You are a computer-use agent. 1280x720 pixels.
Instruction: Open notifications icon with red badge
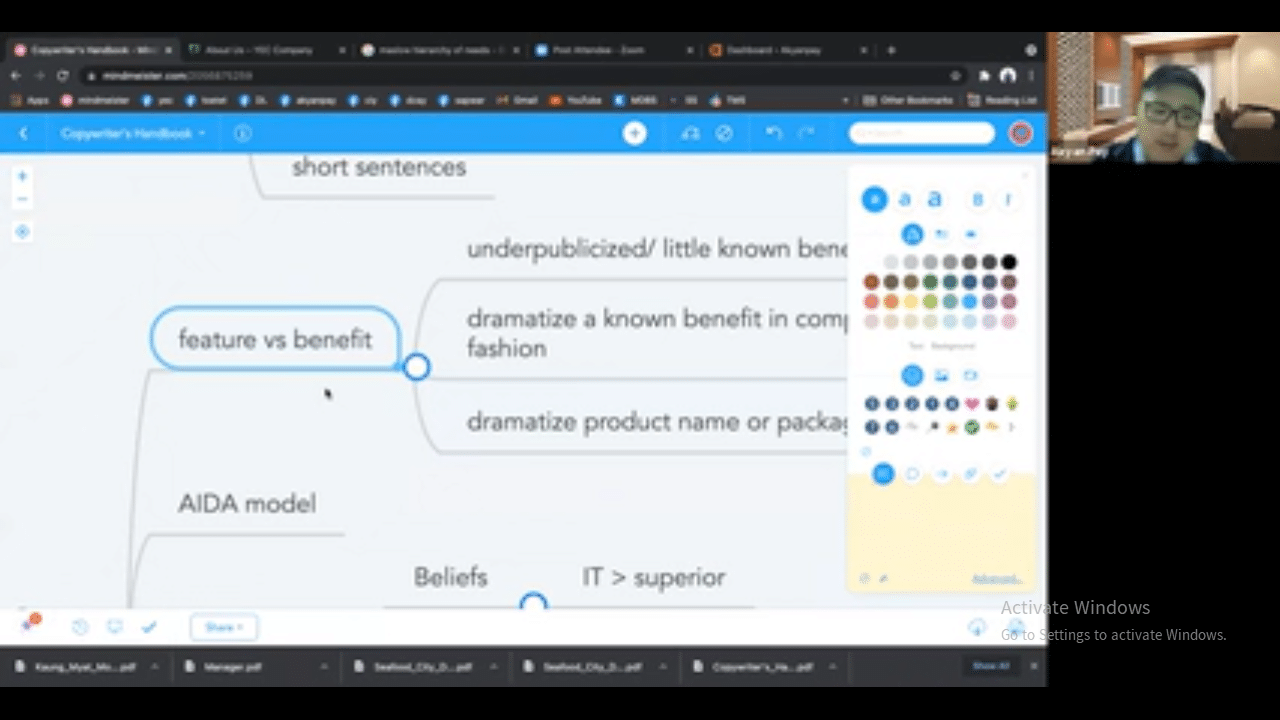30,624
